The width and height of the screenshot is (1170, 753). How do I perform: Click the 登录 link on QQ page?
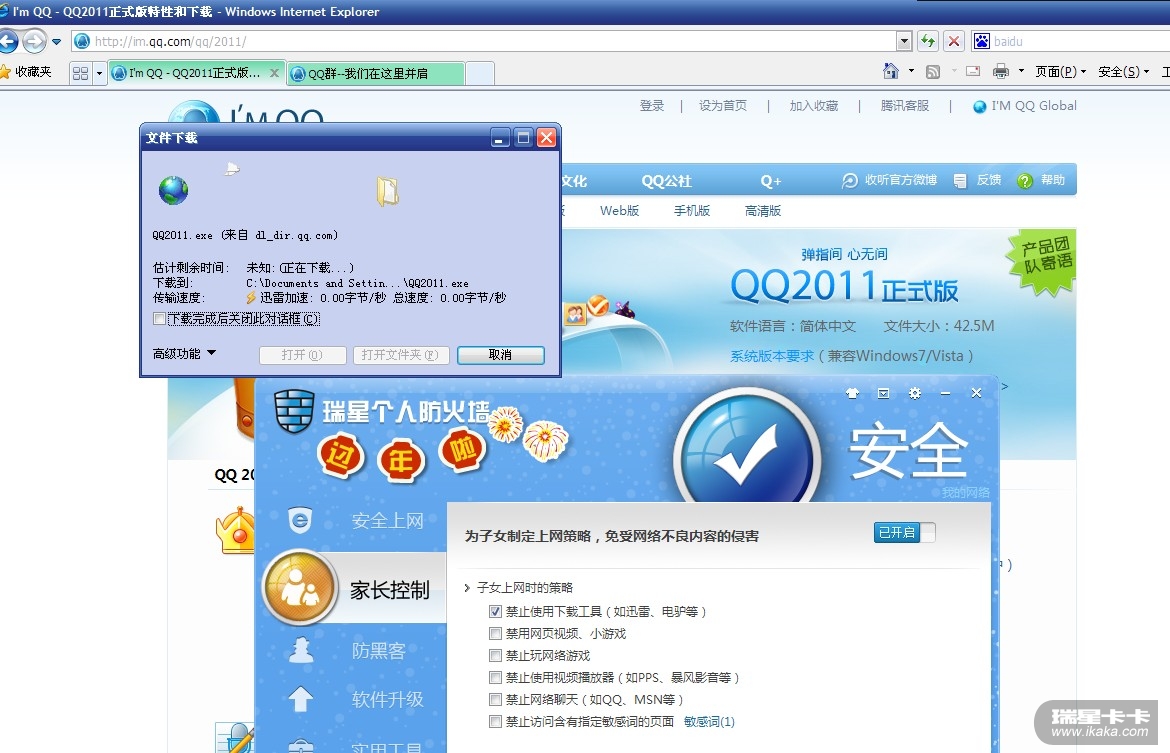[x=651, y=106]
